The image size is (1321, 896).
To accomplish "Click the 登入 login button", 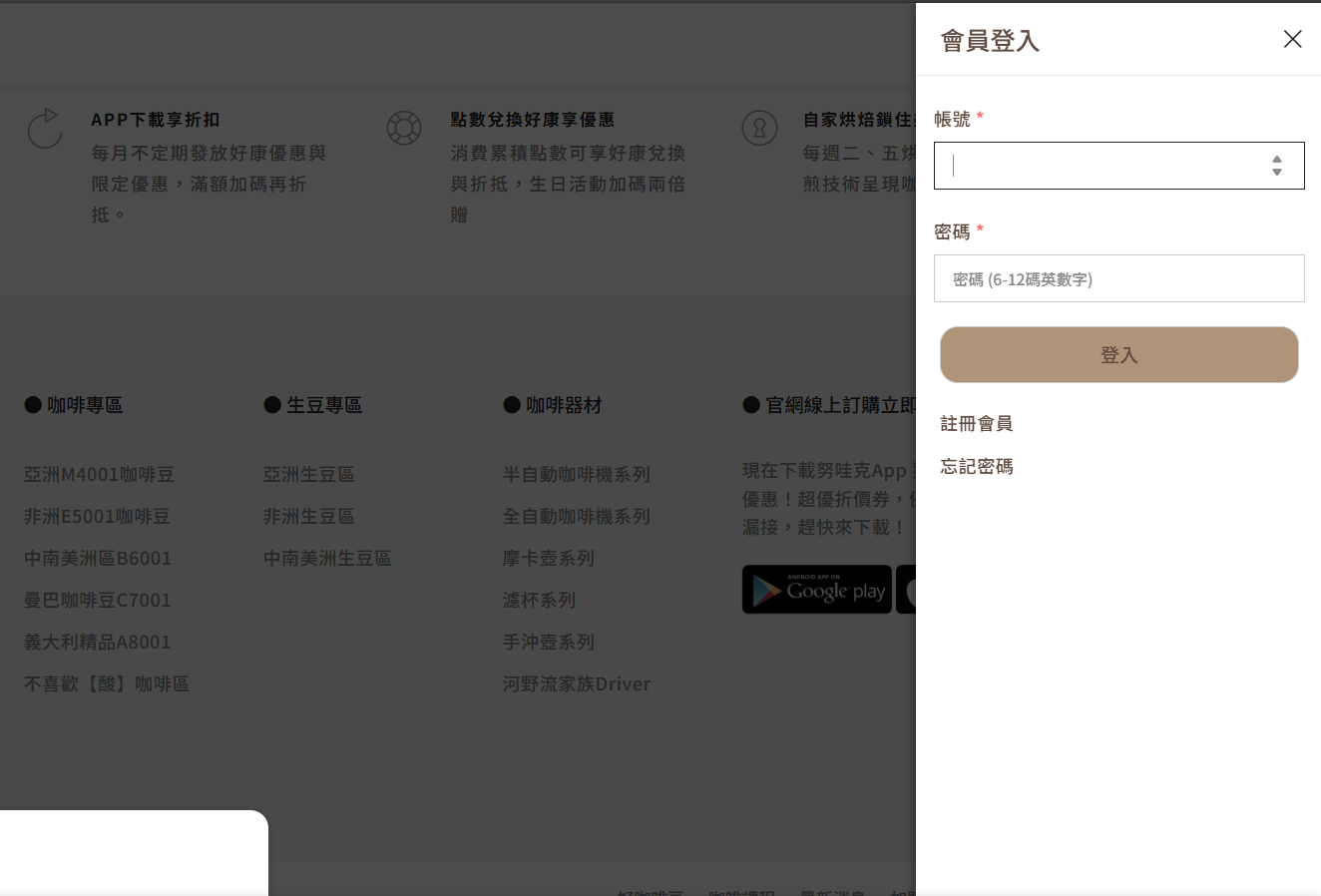I will point(1118,354).
